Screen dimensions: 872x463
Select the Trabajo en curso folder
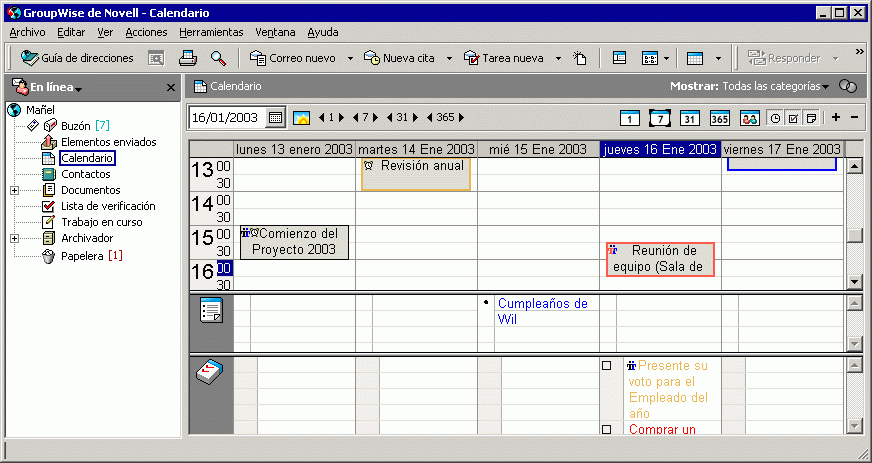(x=102, y=222)
